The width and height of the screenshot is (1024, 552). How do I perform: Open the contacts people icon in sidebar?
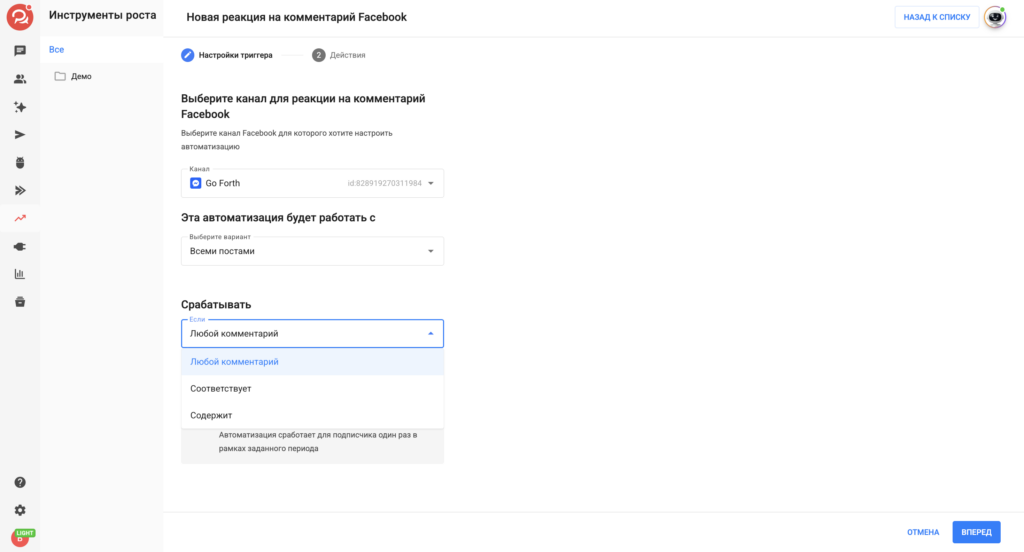(x=20, y=79)
